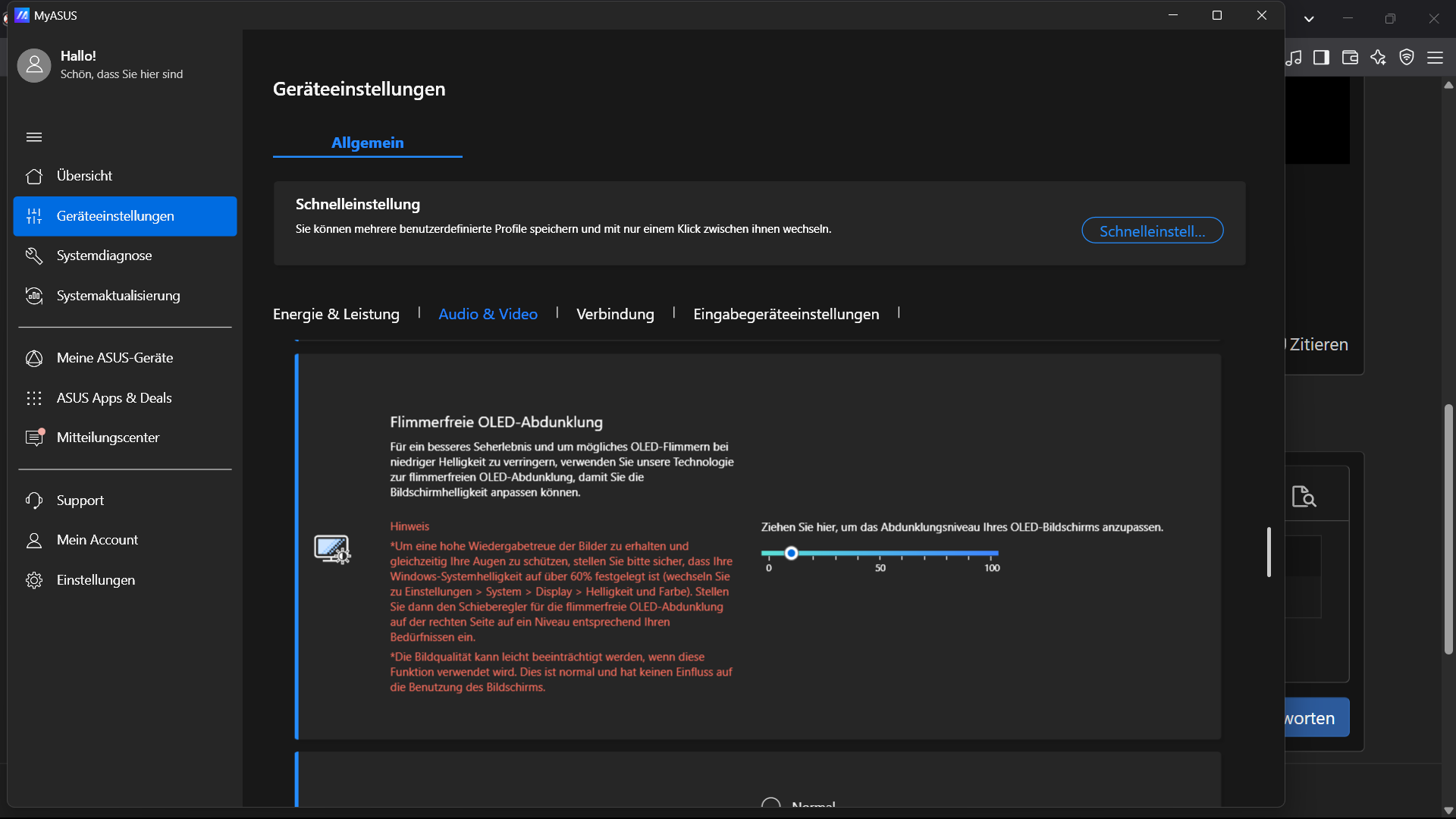The height and width of the screenshot is (819, 1456).
Task: Select the Normal radio option
Action: click(x=770, y=804)
